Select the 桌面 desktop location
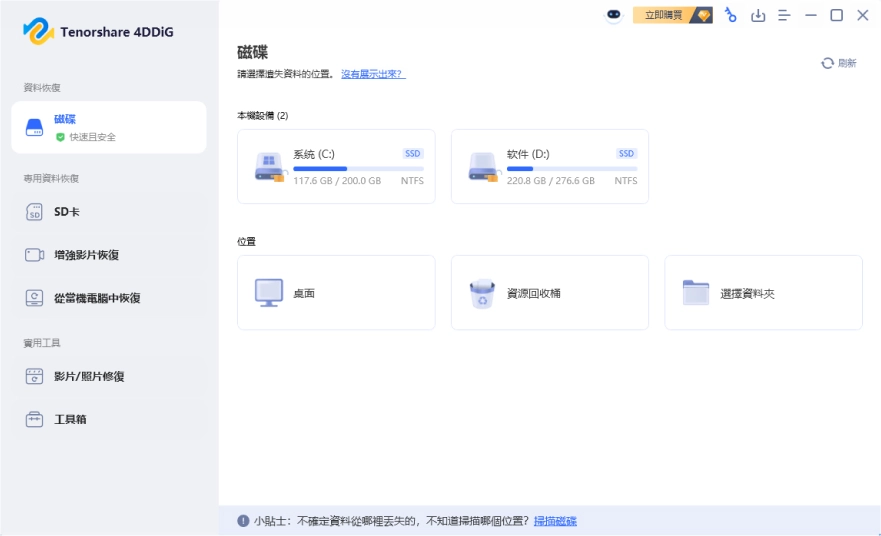 (x=336, y=293)
